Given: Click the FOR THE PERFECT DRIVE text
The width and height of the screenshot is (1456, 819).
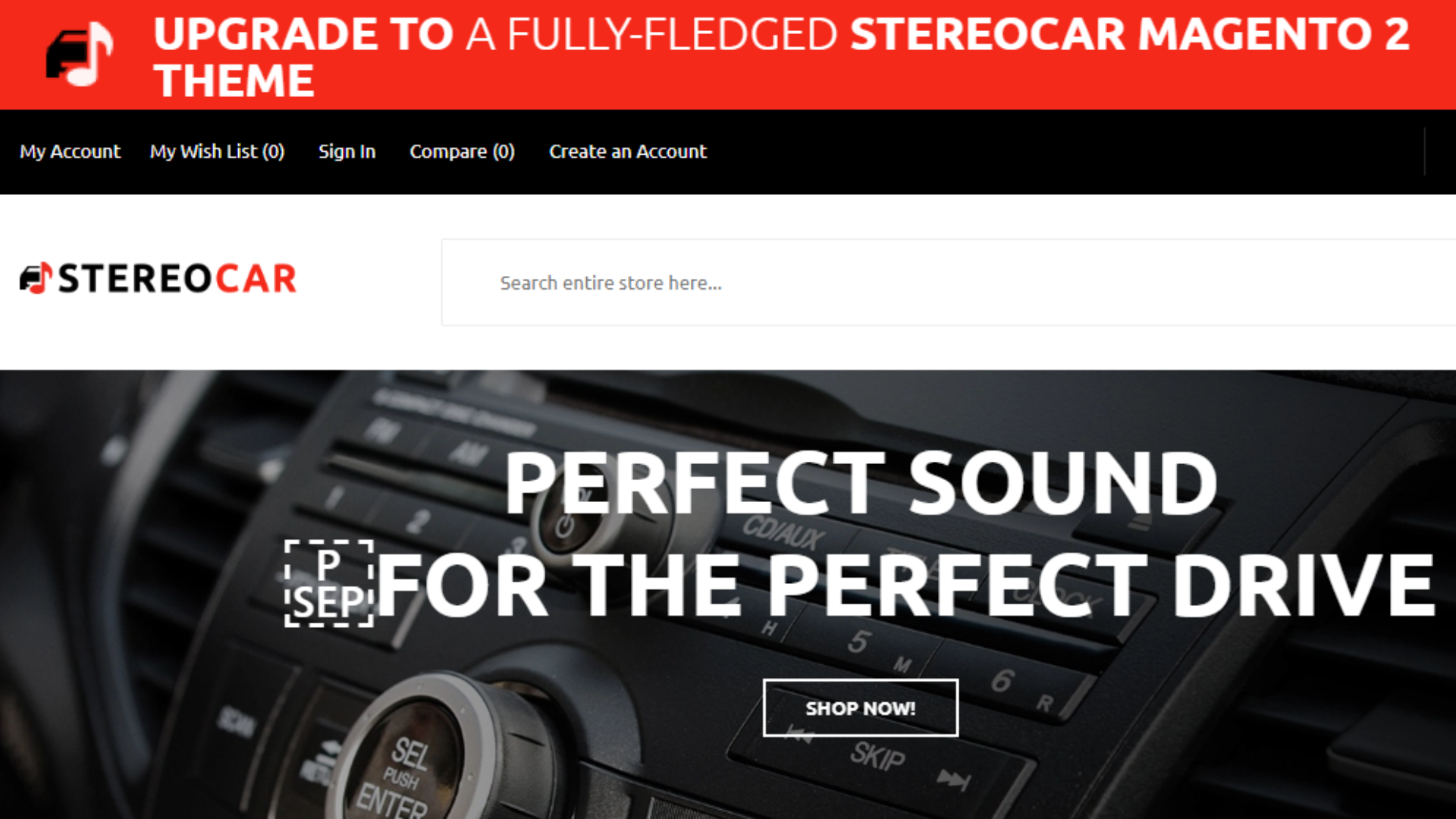Looking at the screenshot, I should (x=906, y=585).
